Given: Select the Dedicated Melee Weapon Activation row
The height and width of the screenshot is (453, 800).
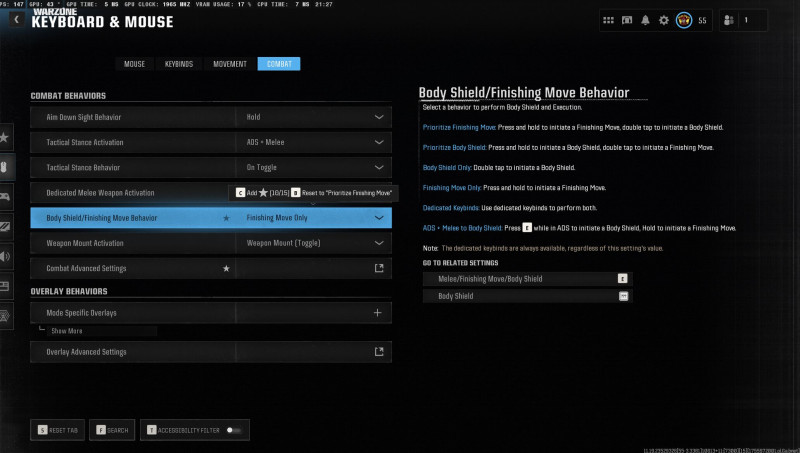Looking at the screenshot, I should tap(211, 193).
